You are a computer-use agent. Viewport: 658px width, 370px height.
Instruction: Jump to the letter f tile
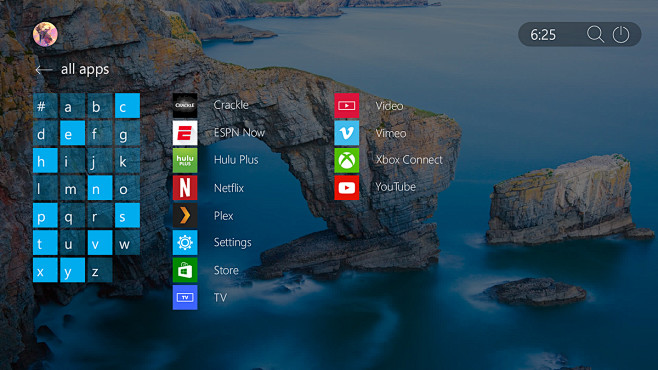pos(100,133)
